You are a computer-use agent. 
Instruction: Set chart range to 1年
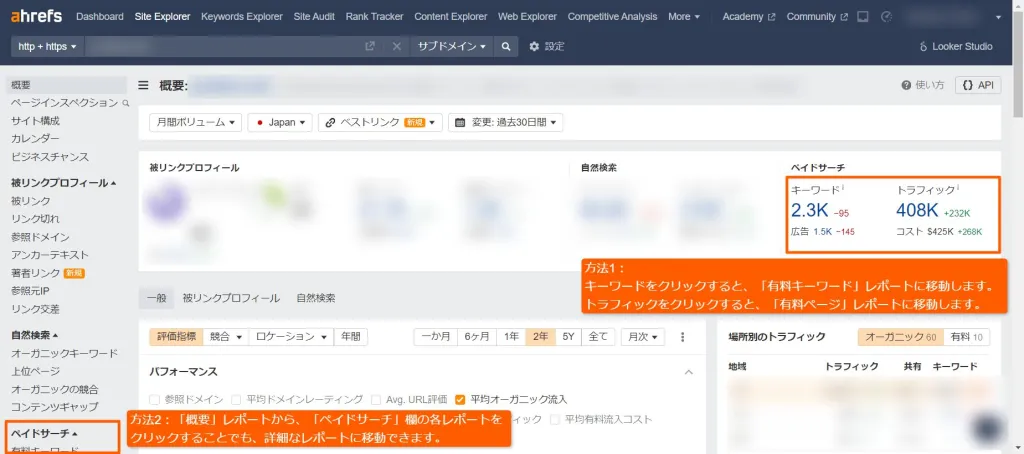click(511, 337)
